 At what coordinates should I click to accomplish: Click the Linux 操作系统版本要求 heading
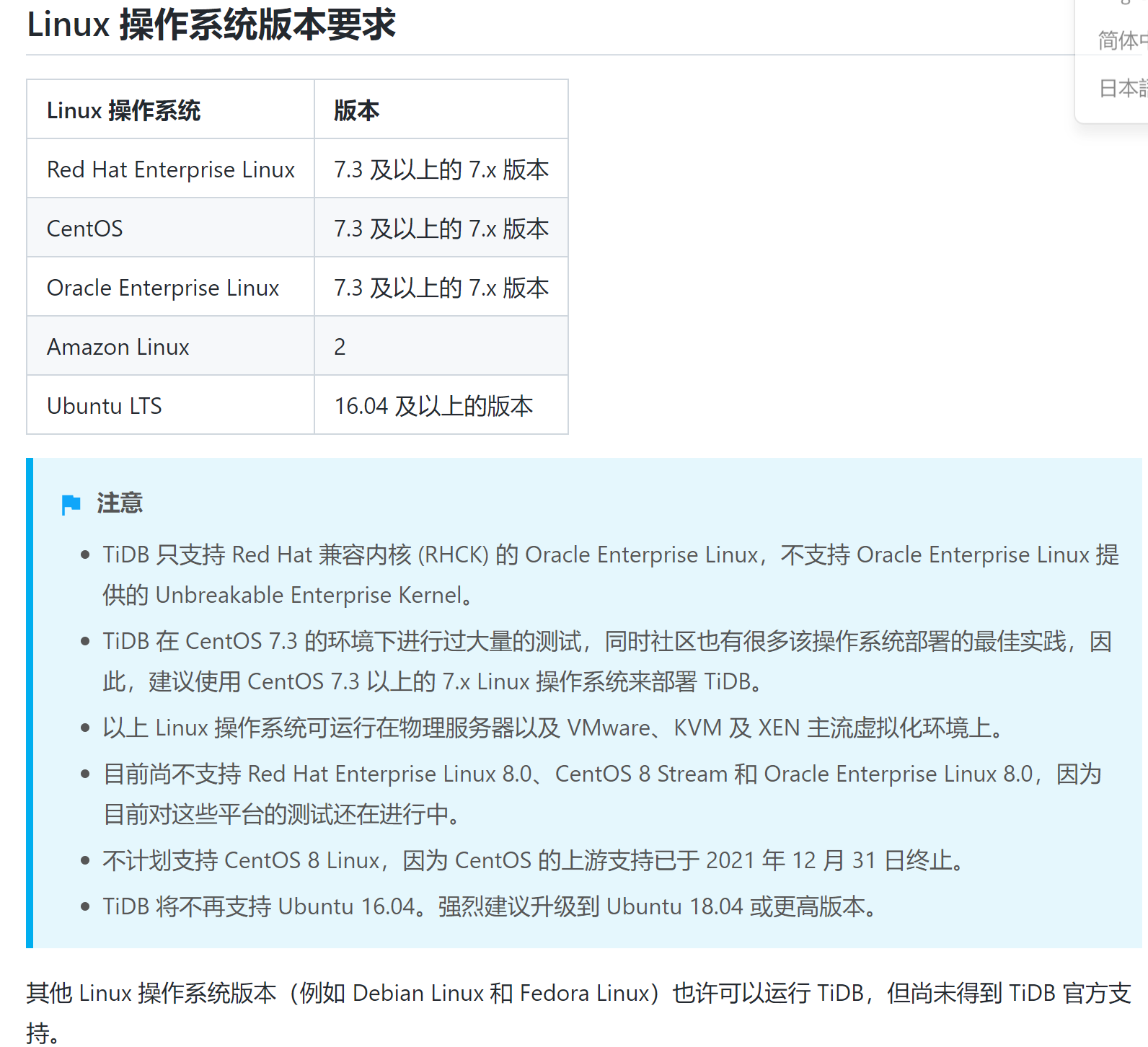point(211,25)
